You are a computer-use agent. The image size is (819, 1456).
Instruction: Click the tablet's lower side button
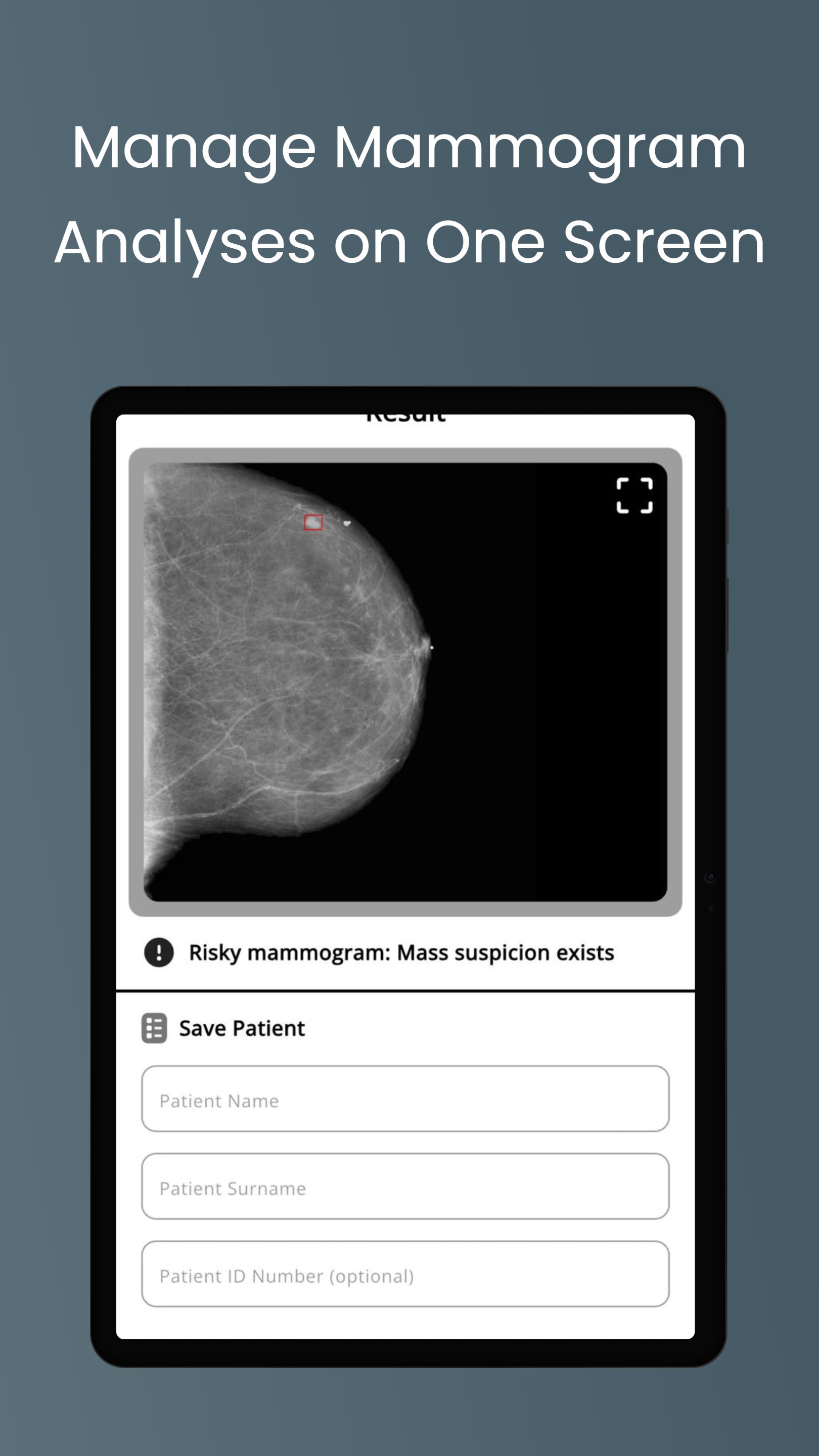(x=727, y=615)
